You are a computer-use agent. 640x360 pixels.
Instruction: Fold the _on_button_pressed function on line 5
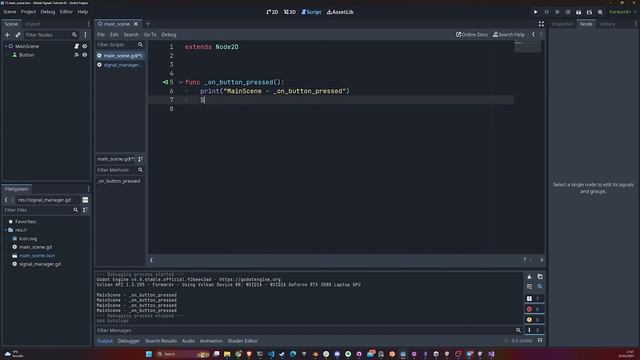pyautogui.click(x=181, y=82)
